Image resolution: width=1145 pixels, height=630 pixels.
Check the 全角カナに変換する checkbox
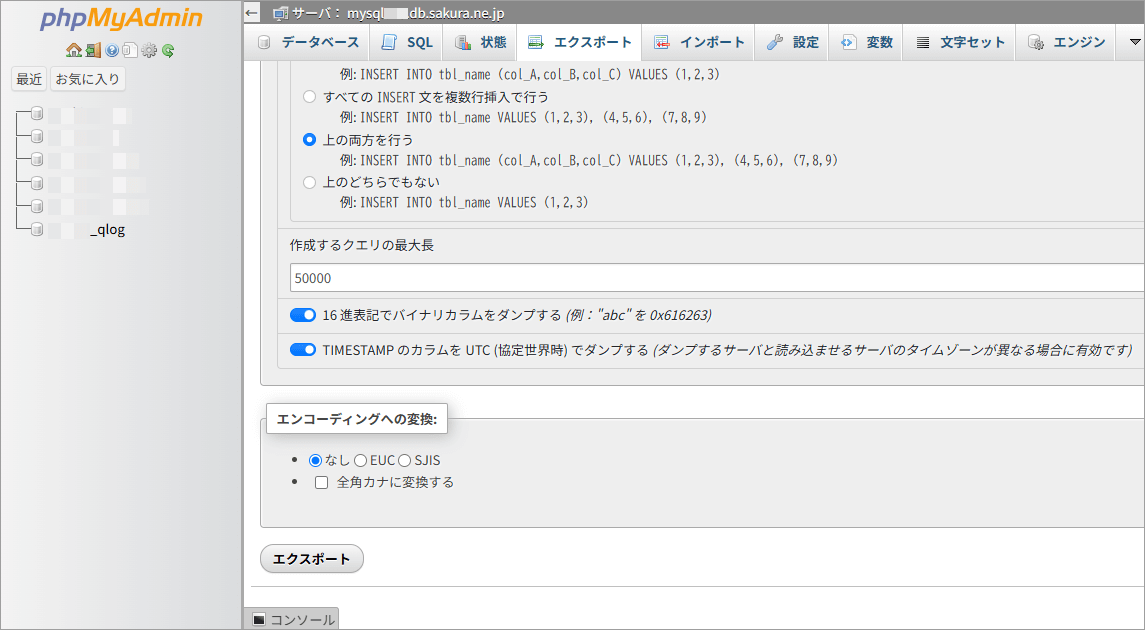coord(321,482)
